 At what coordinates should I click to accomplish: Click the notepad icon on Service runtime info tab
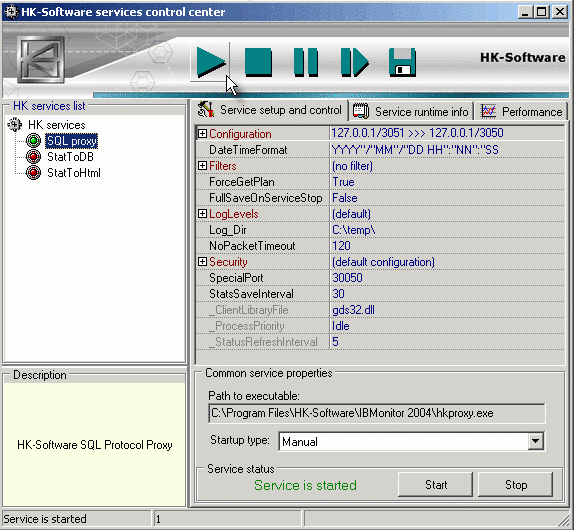click(361, 111)
